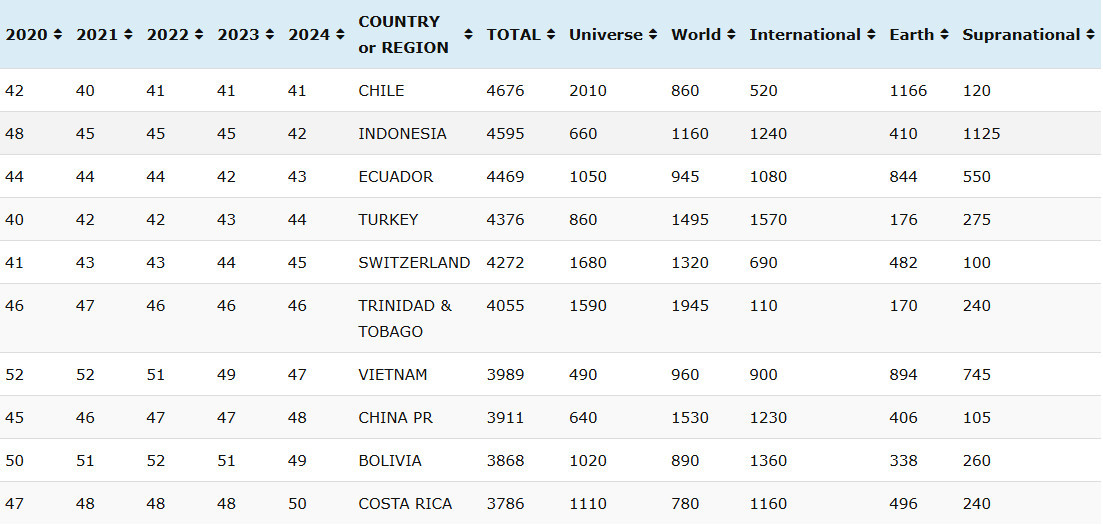Image resolution: width=1103 pixels, height=526 pixels.
Task: Select the TOTAL column header text
Action: [512, 35]
